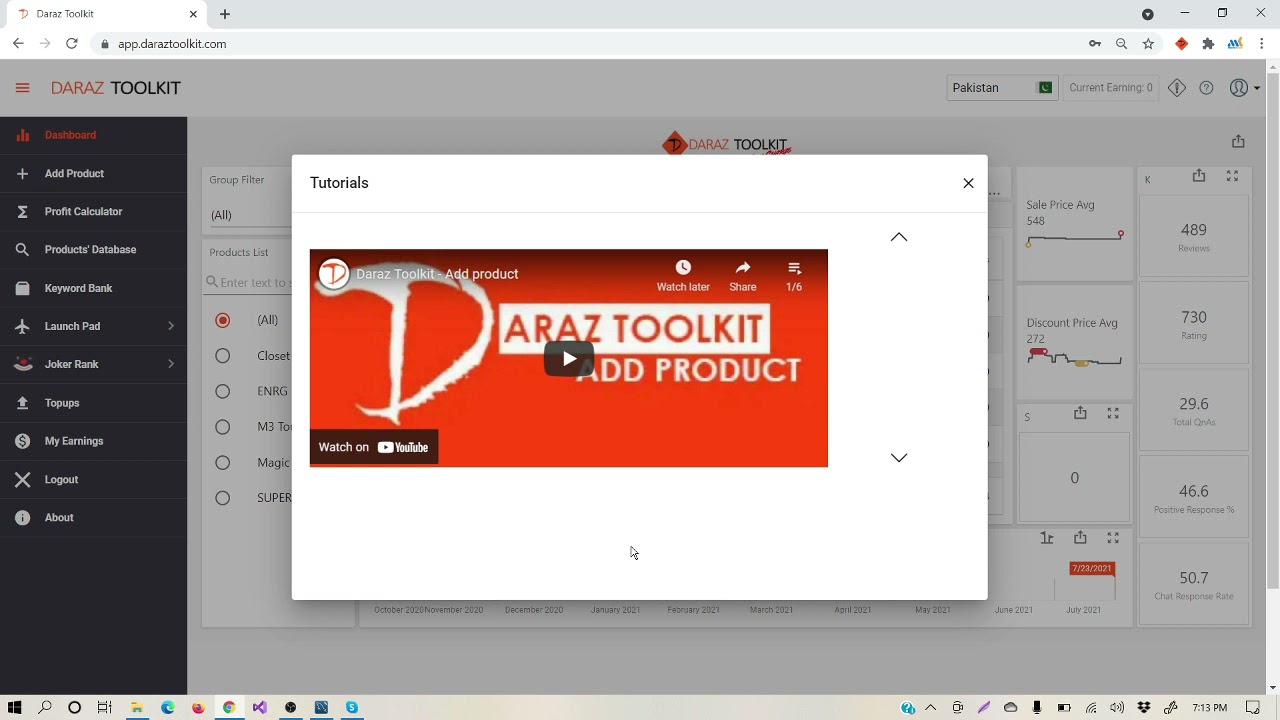Click the page vertical scrollbar

[1272, 330]
